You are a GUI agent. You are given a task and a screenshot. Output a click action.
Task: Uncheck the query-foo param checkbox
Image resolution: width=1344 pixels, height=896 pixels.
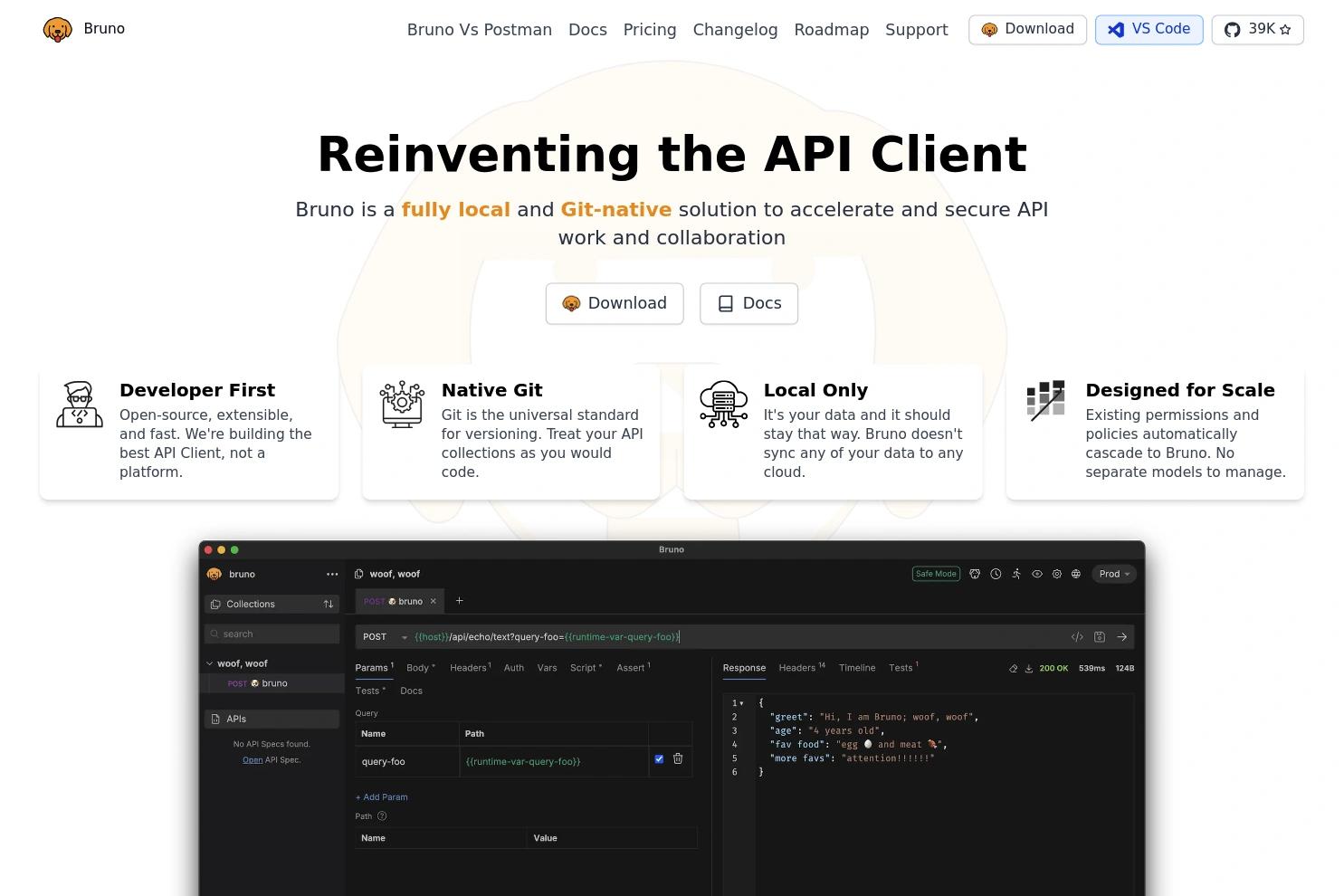tap(659, 759)
